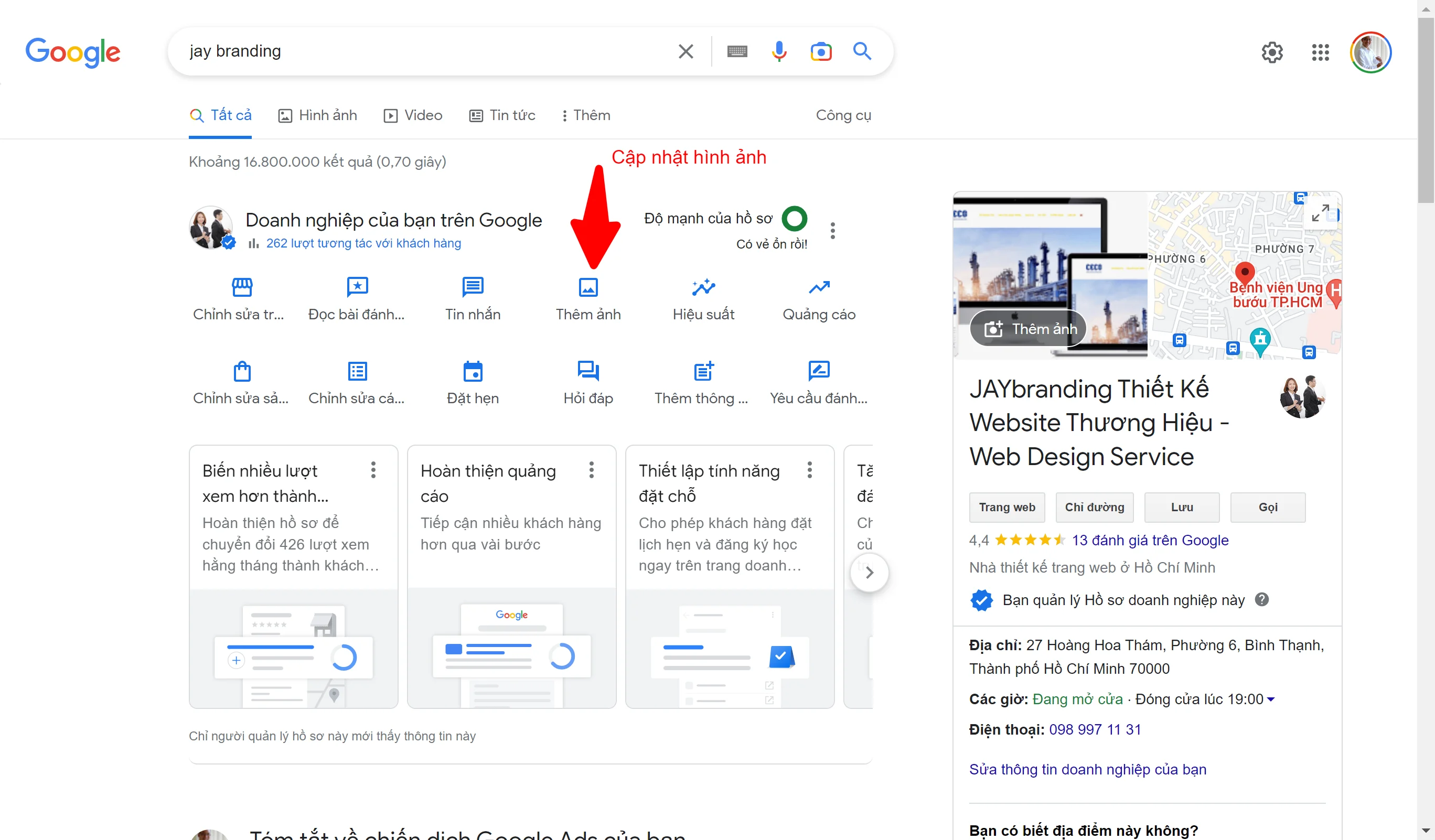The height and width of the screenshot is (840, 1435).
Task: Switch to the Hình ảnh tab
Action: pos(317,115)
